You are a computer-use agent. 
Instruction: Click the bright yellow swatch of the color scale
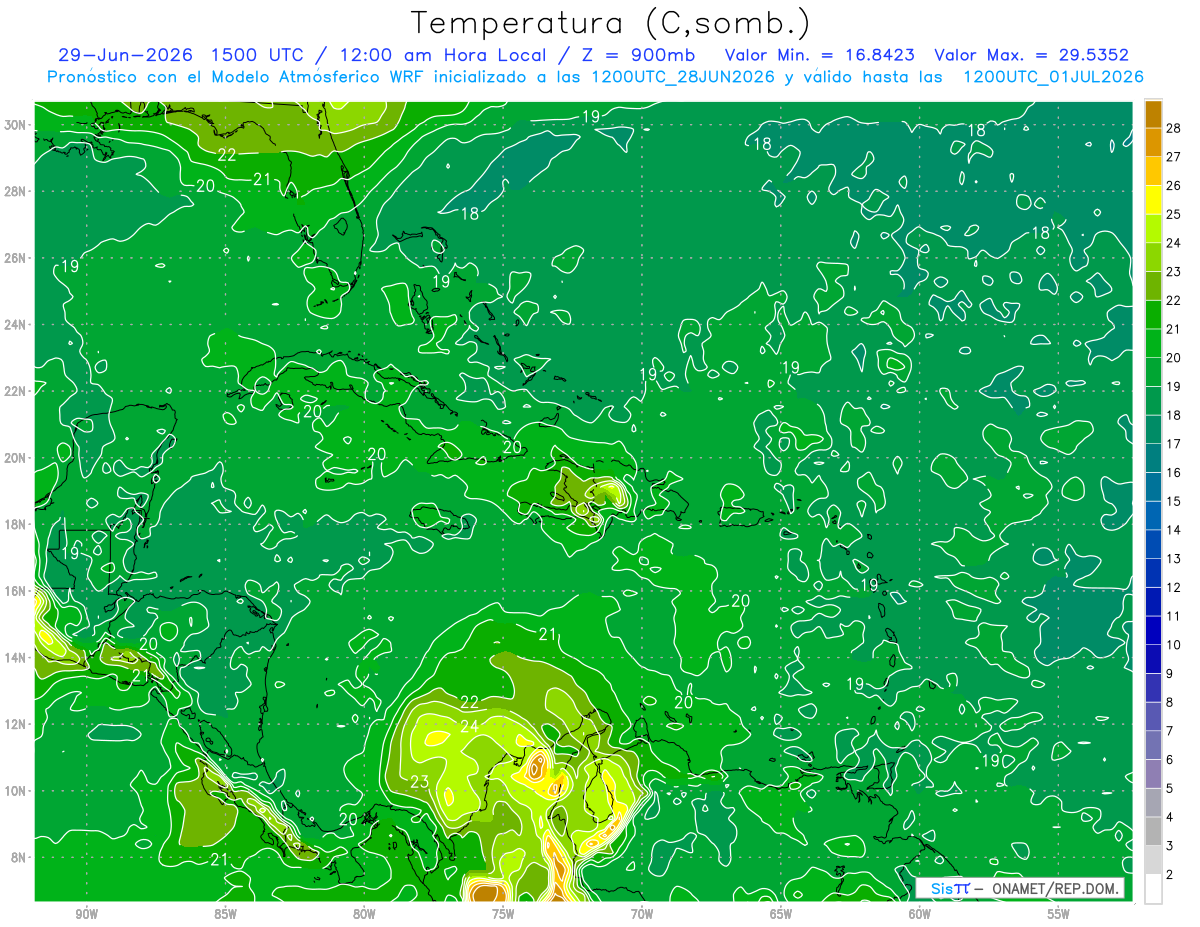click(x=1153, y=200)
